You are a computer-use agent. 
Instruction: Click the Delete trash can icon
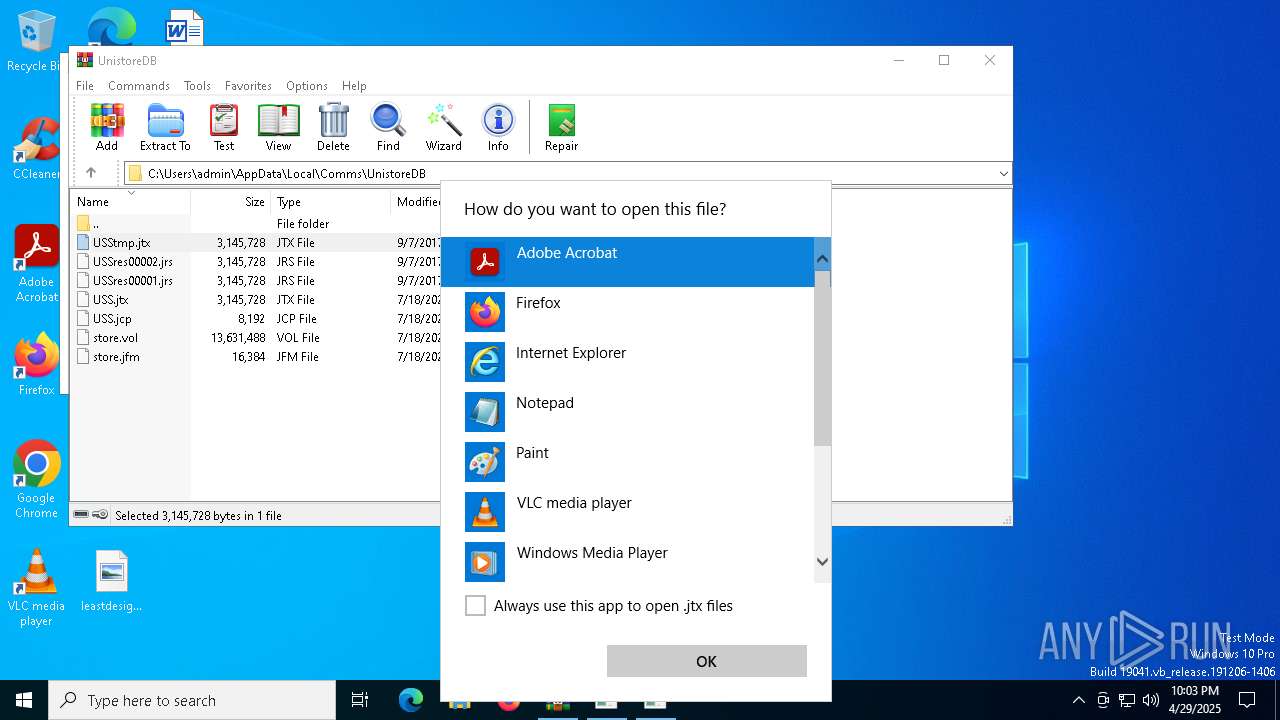click(x=333, y=127)
